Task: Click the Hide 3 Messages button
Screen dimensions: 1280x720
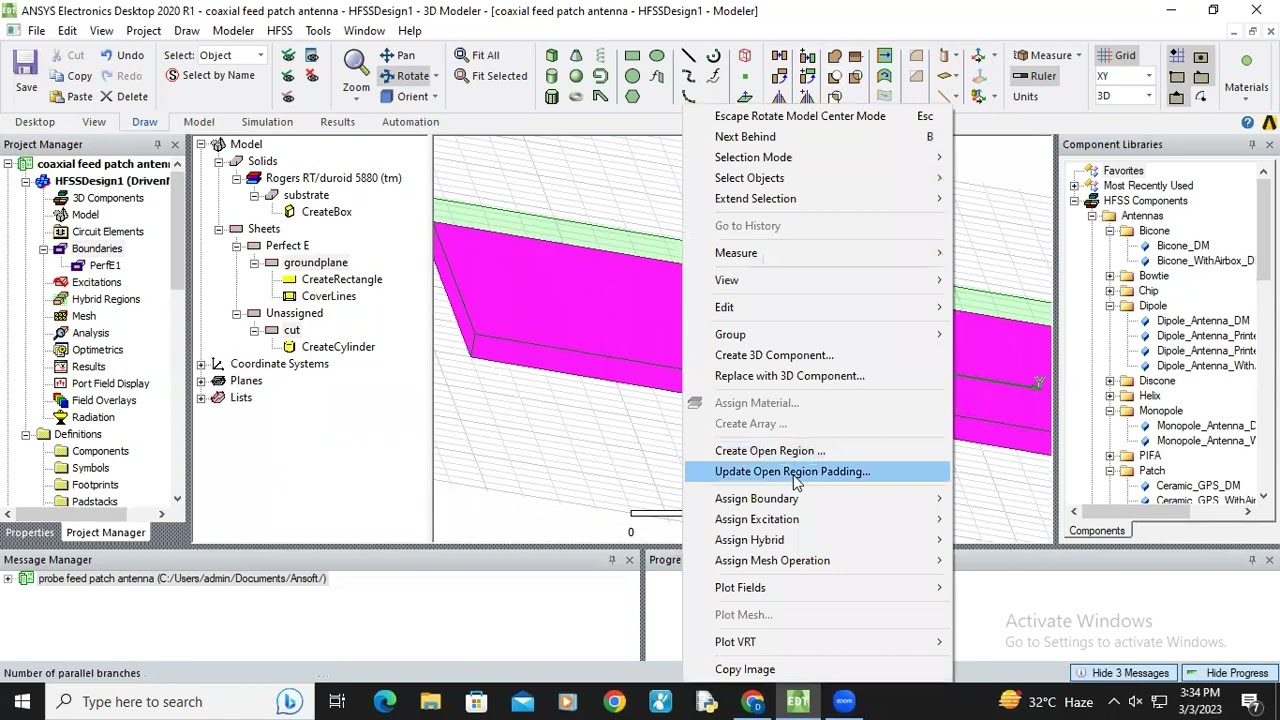Action: tap(1122, 673)
